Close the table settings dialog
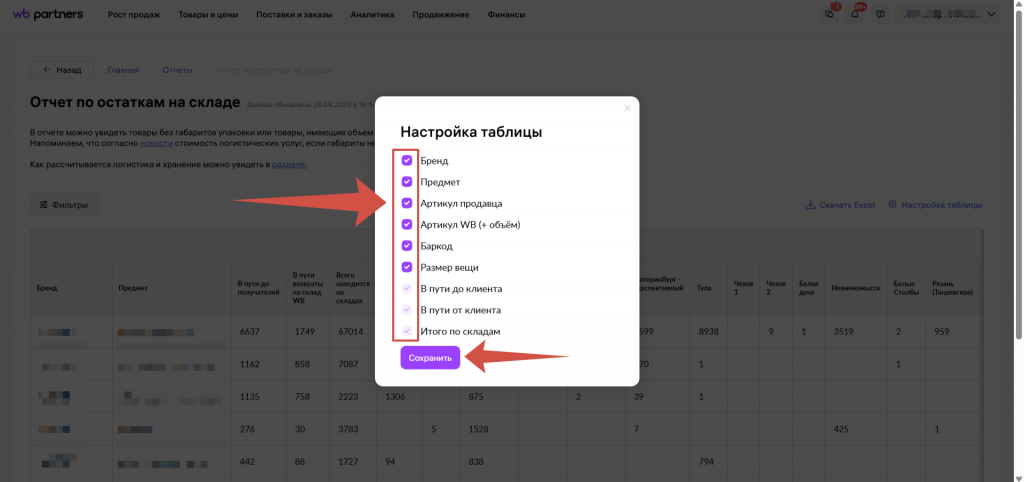 (628, 108)
